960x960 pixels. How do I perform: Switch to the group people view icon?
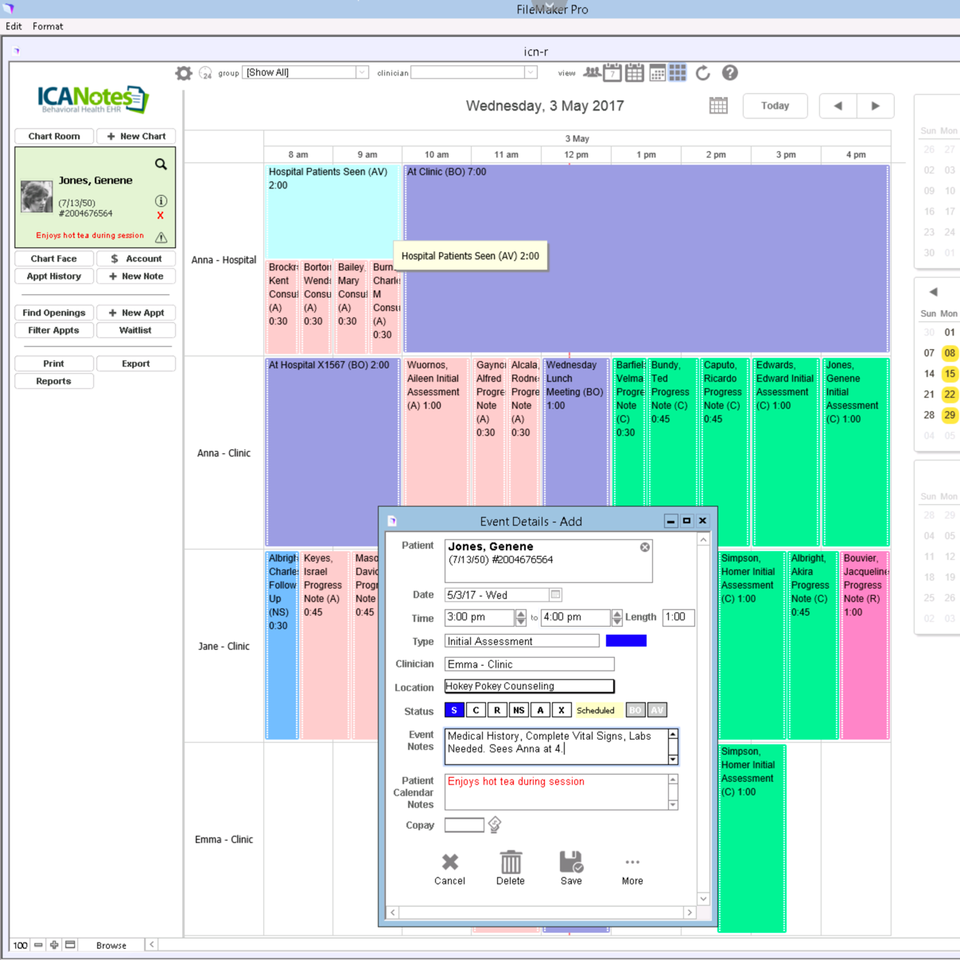coord(591,73)
